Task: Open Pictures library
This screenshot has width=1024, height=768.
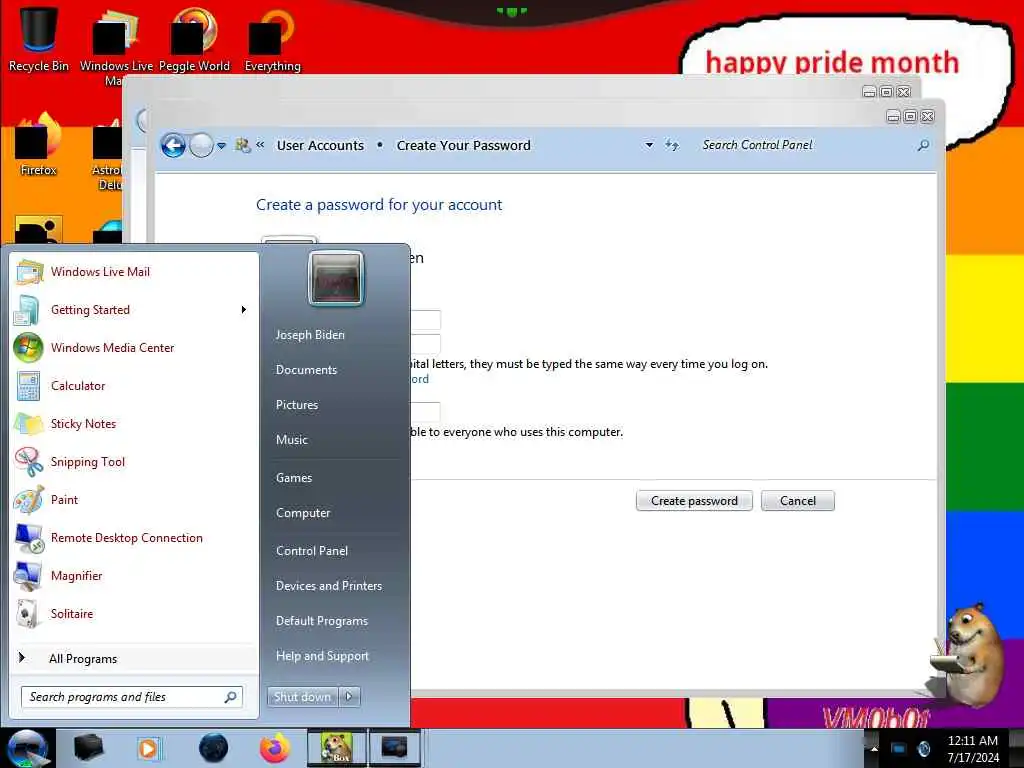Action: pos(296,405)
